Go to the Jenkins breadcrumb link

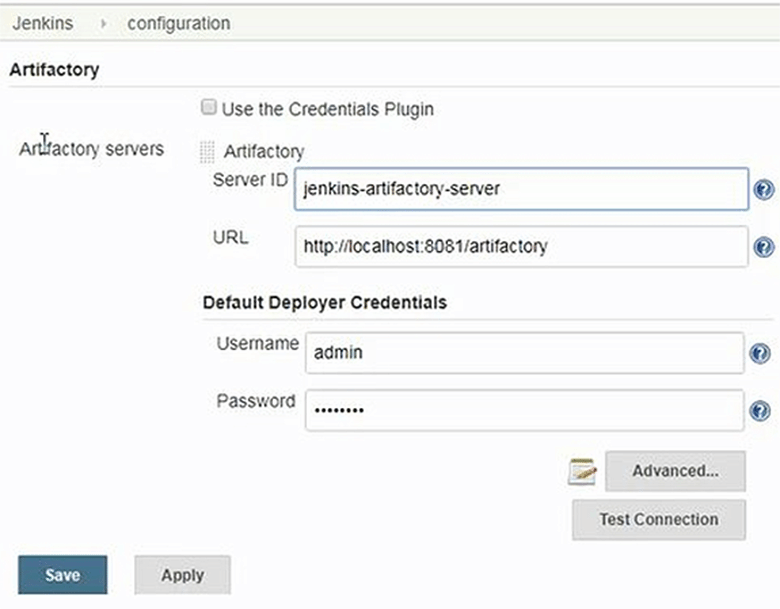(43, 23)
